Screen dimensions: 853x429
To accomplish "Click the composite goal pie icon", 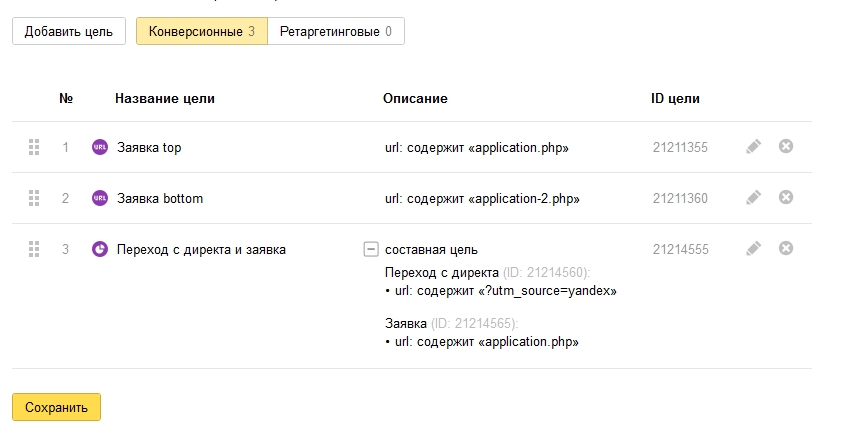I will pyautogui.click(x=100, y=249).
